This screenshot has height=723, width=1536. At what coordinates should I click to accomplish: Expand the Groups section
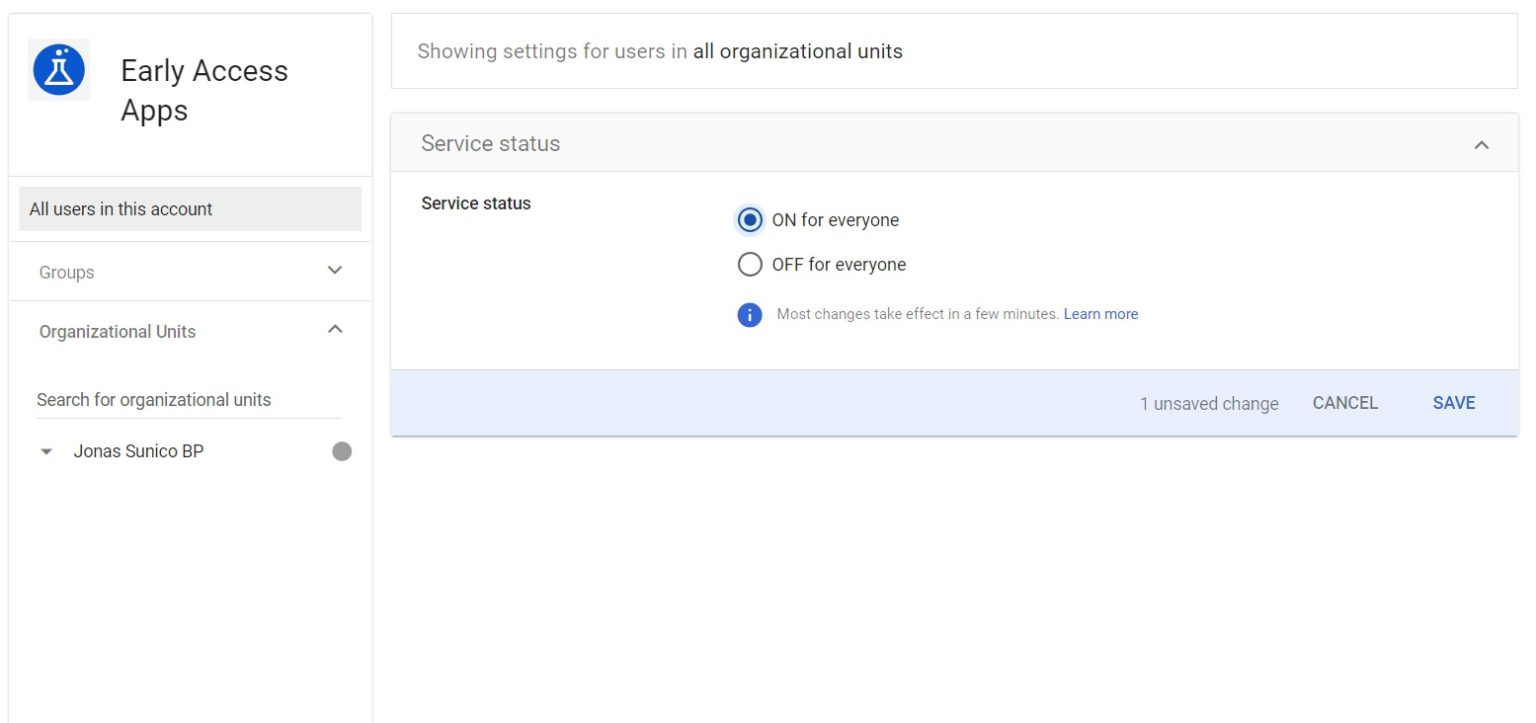[335, 270]
